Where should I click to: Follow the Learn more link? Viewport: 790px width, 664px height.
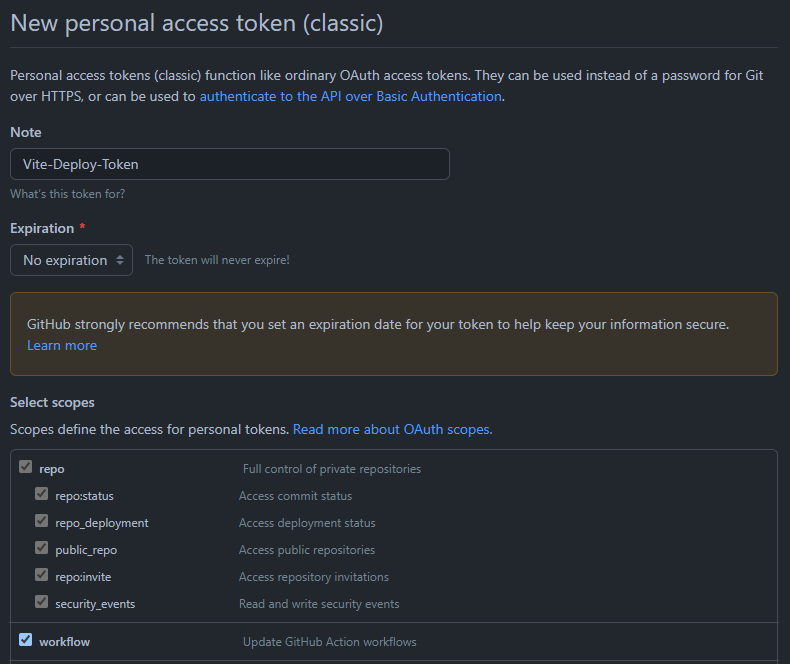click(62, 345)
